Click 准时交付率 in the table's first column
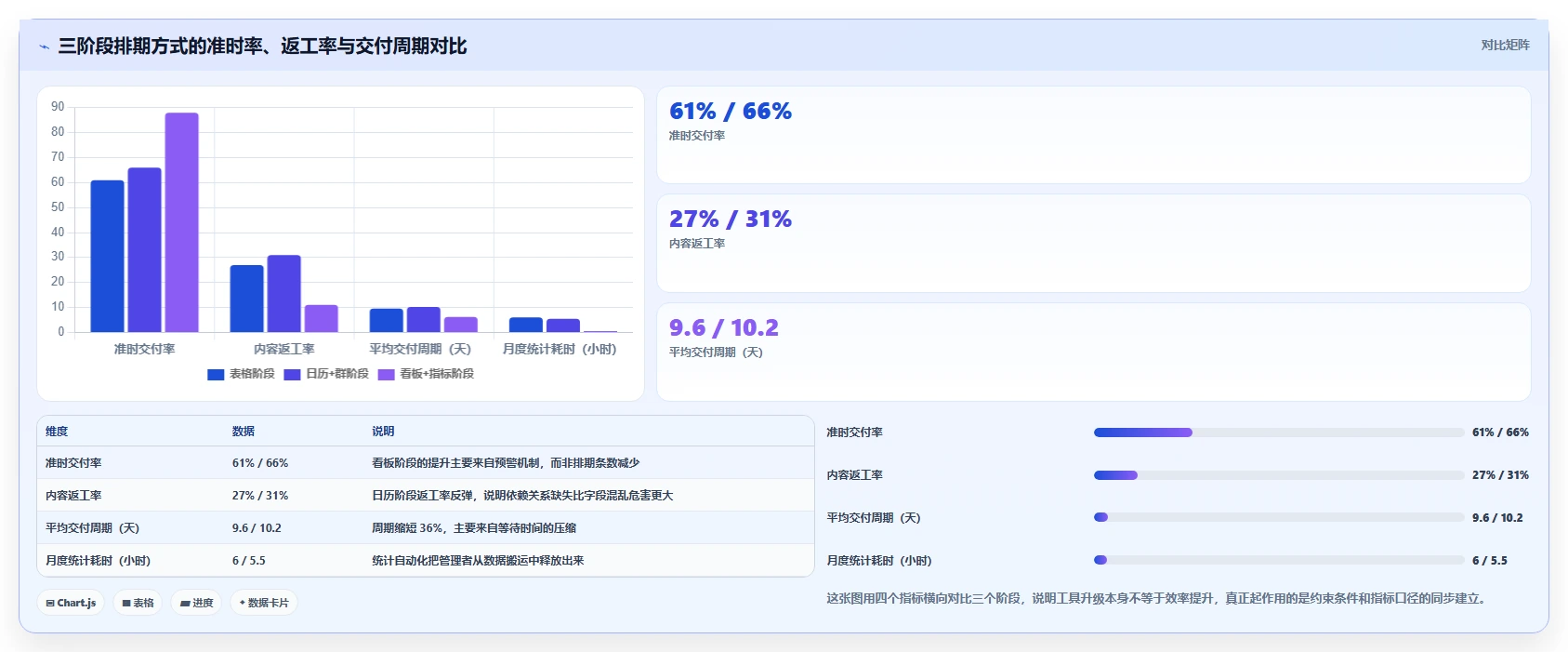 click(x=73, y=463)
